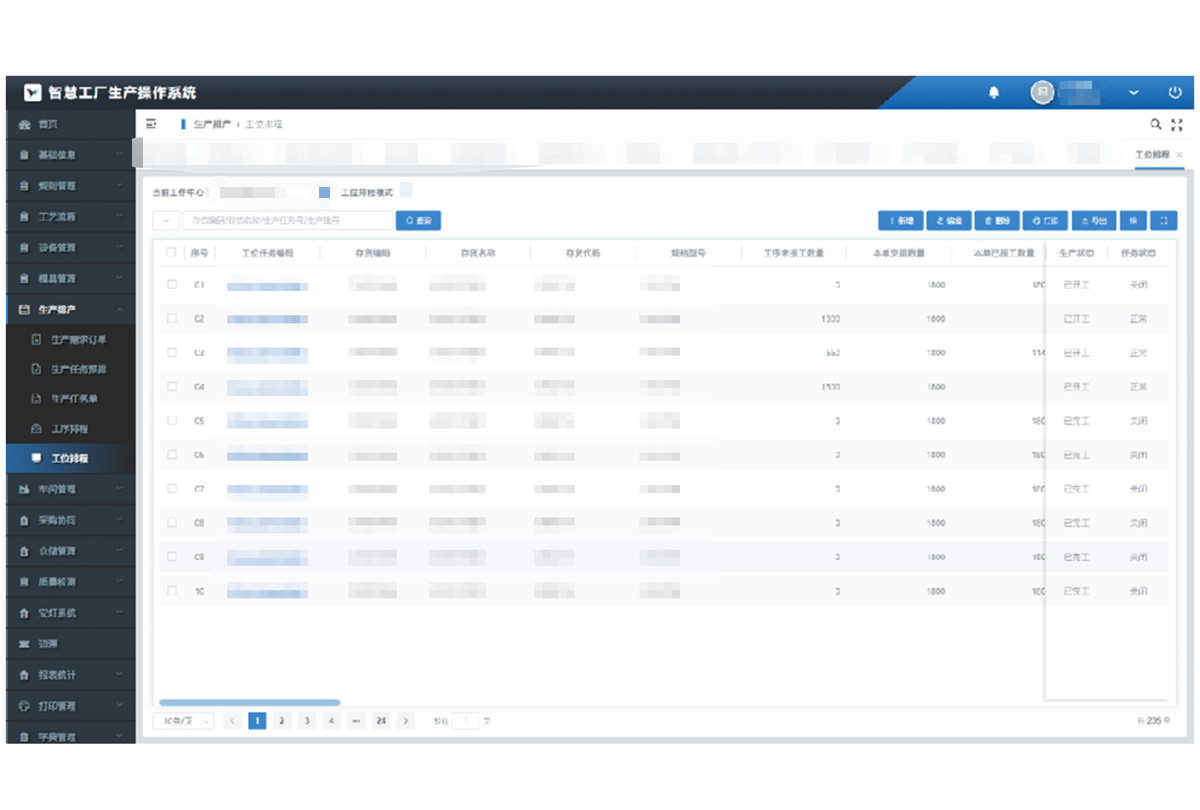Expand the 基础信息 sidebar menu
The height and width of the screenshot is (810, 1200).
(68, 155)
